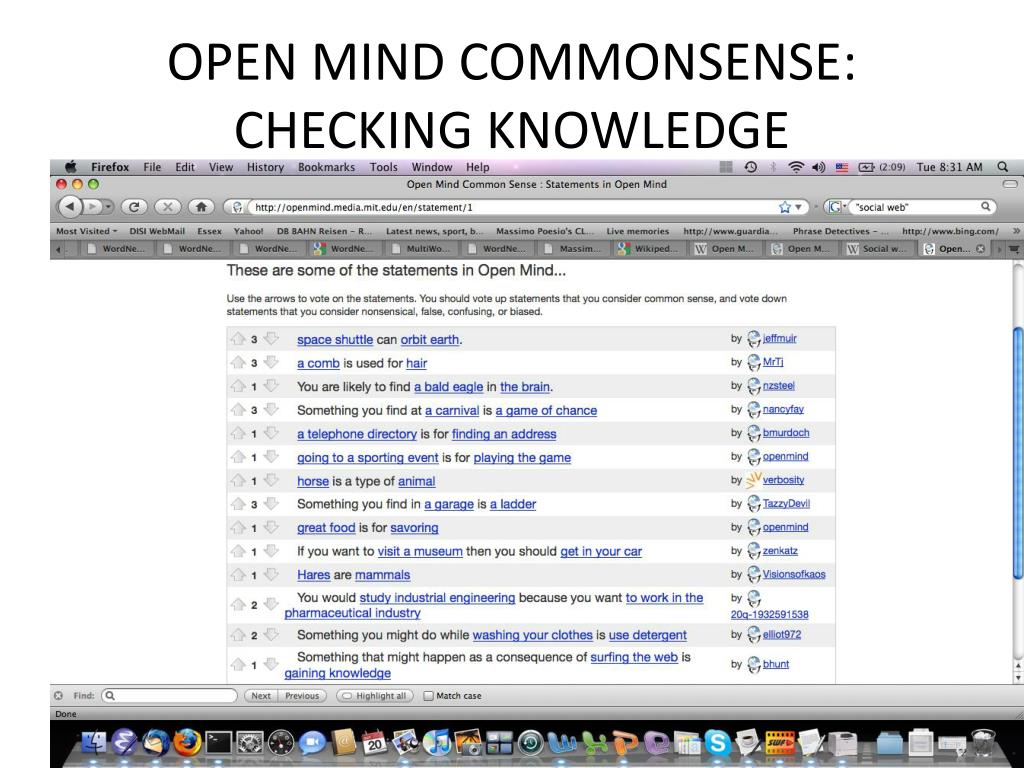This screenshot has height=768, width=1024.
Task: Enable the Match case checkbox
Action: click(428, 696)
